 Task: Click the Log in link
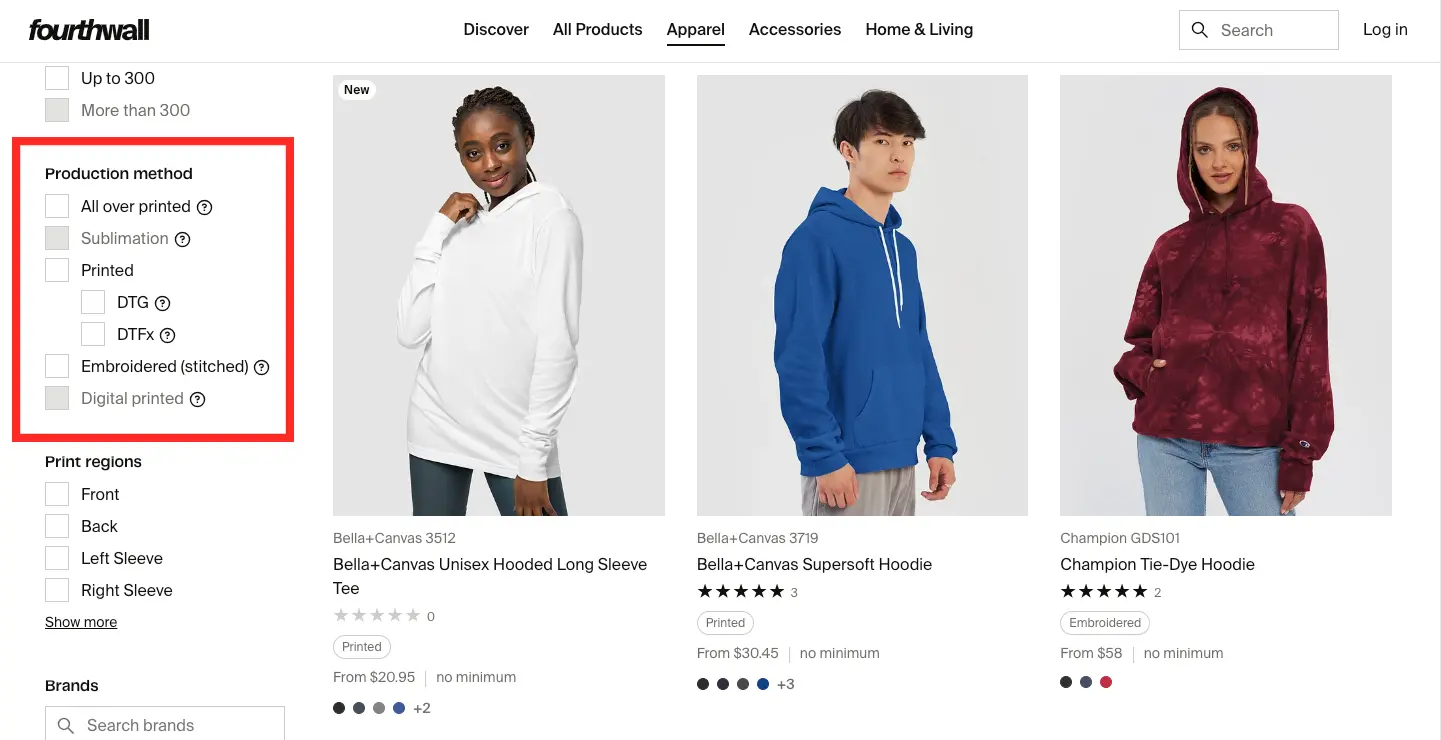click(x=1385, y=30)
